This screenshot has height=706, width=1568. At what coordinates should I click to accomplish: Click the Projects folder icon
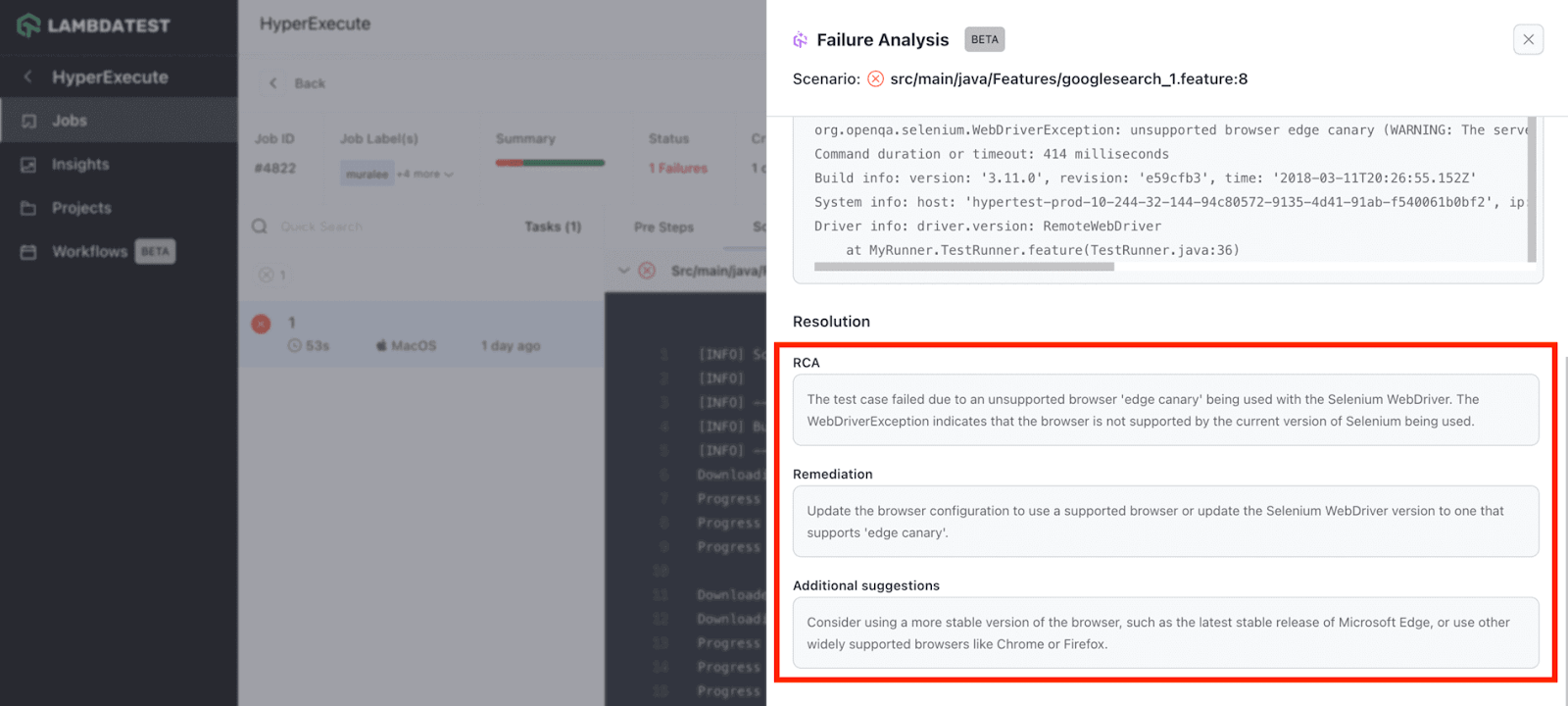pos(28,208)
